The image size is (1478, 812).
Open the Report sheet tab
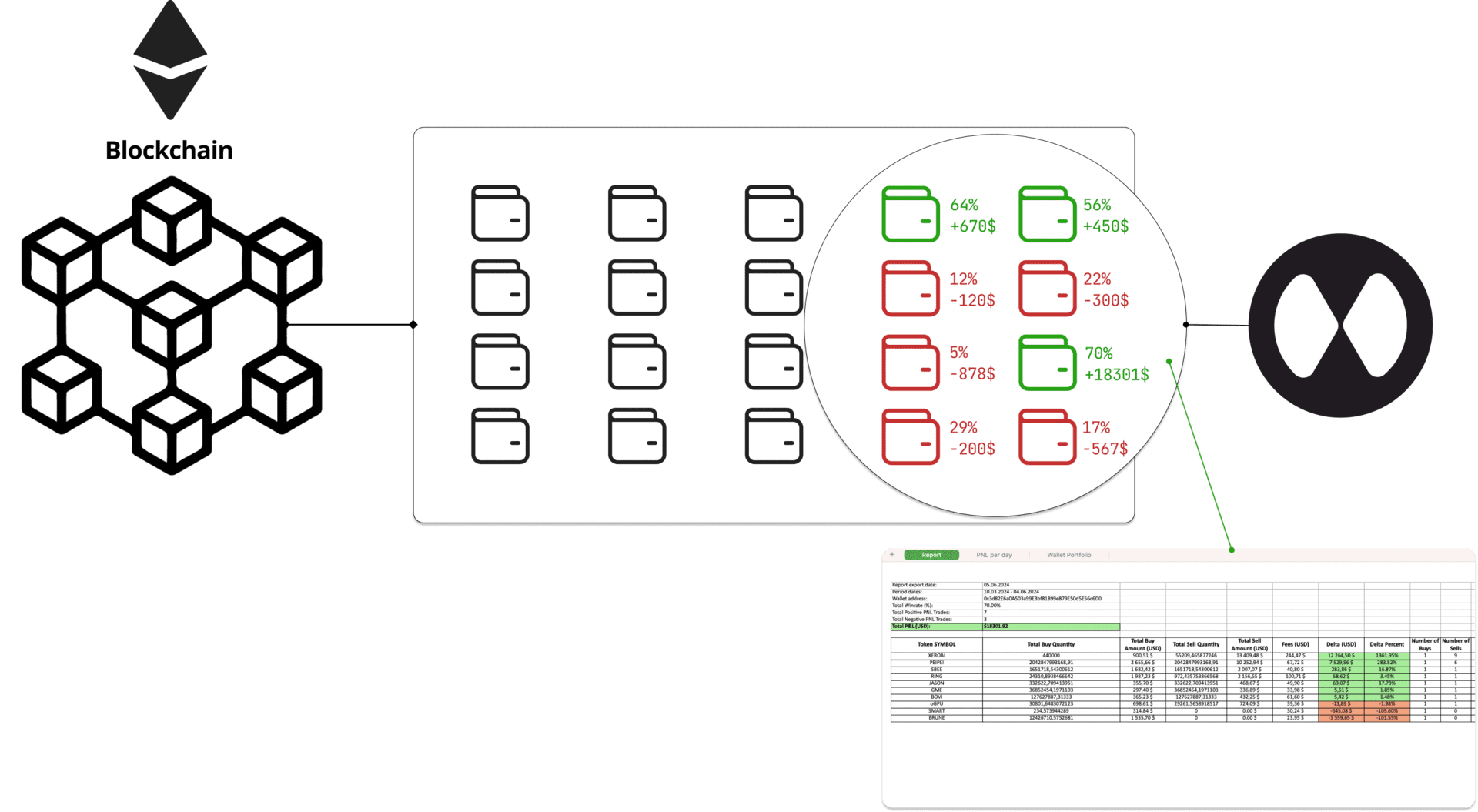(931, 555)
